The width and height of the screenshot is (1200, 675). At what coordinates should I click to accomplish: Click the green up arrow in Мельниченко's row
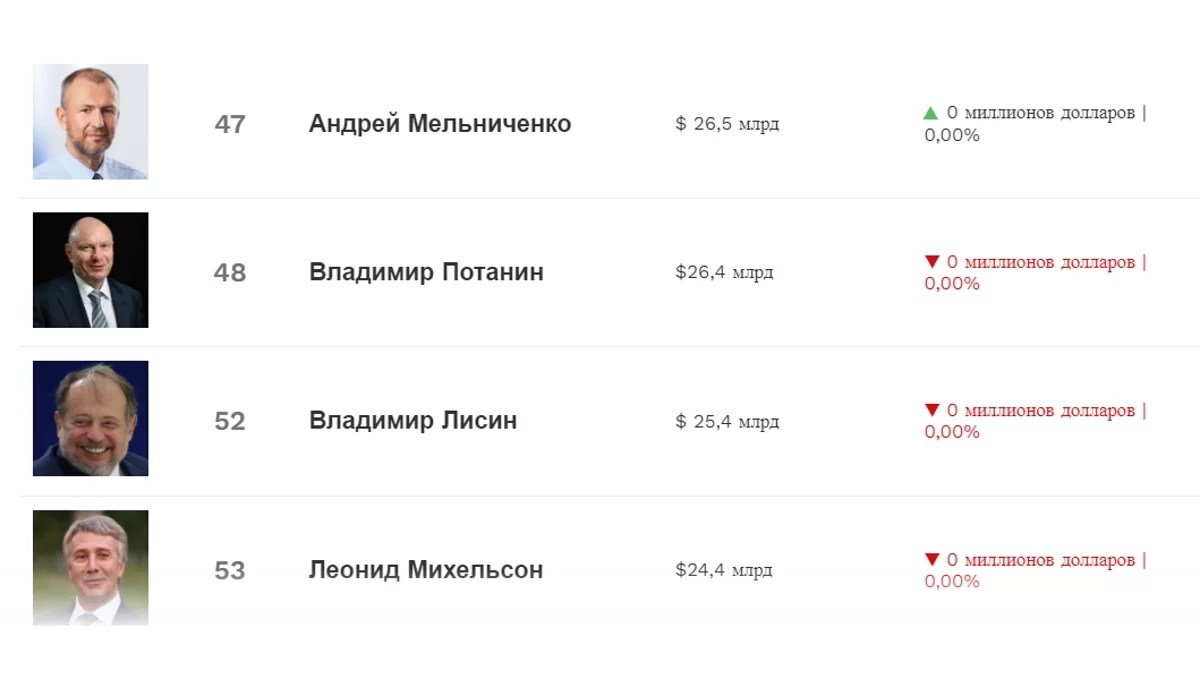click(x=931, y=113)
